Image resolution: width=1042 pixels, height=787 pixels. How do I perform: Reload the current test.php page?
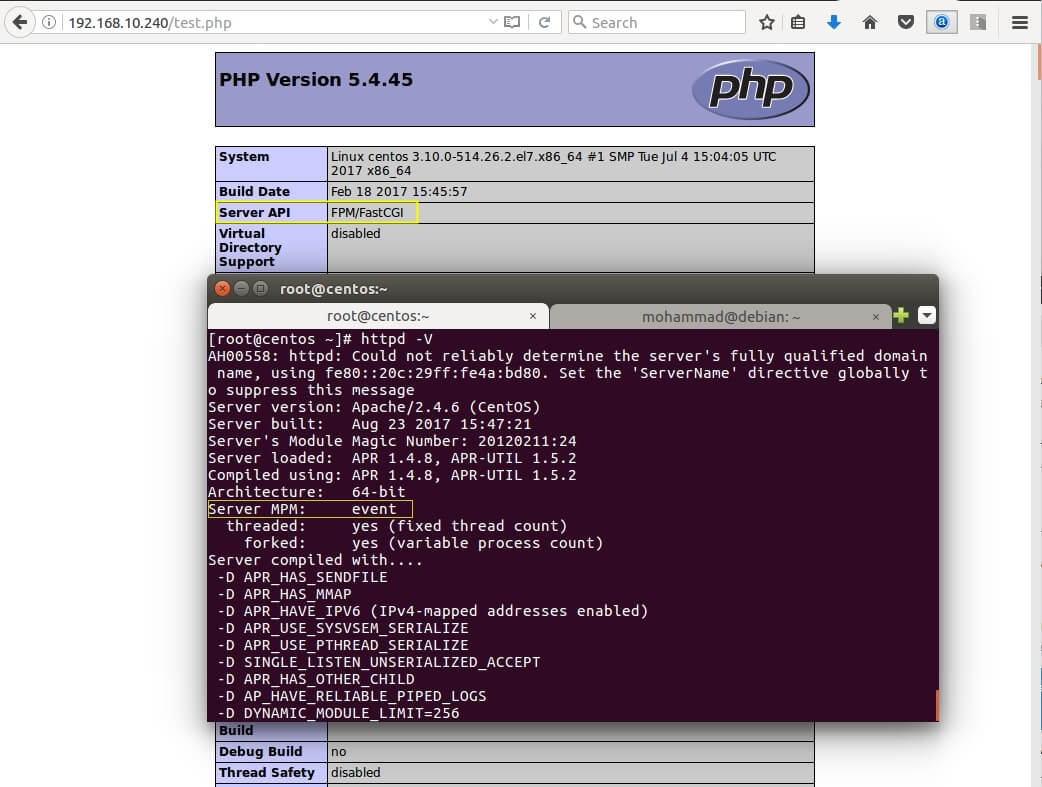click(545, 22)
